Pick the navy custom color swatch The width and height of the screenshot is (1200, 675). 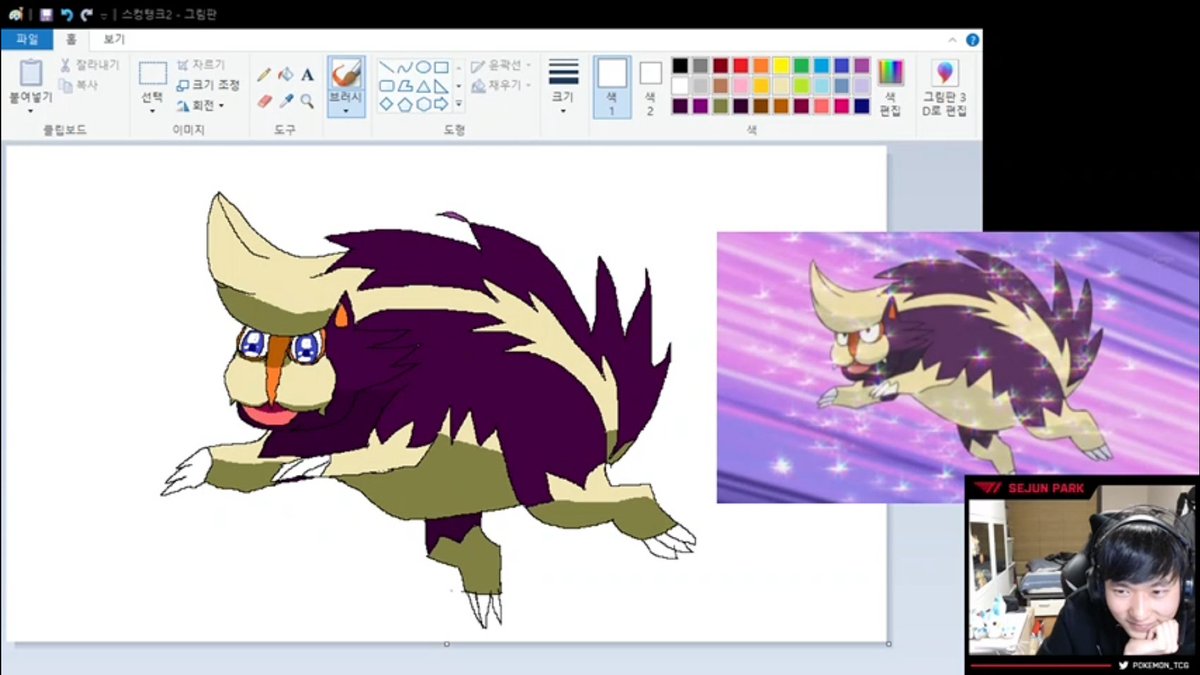coord(862,106)
